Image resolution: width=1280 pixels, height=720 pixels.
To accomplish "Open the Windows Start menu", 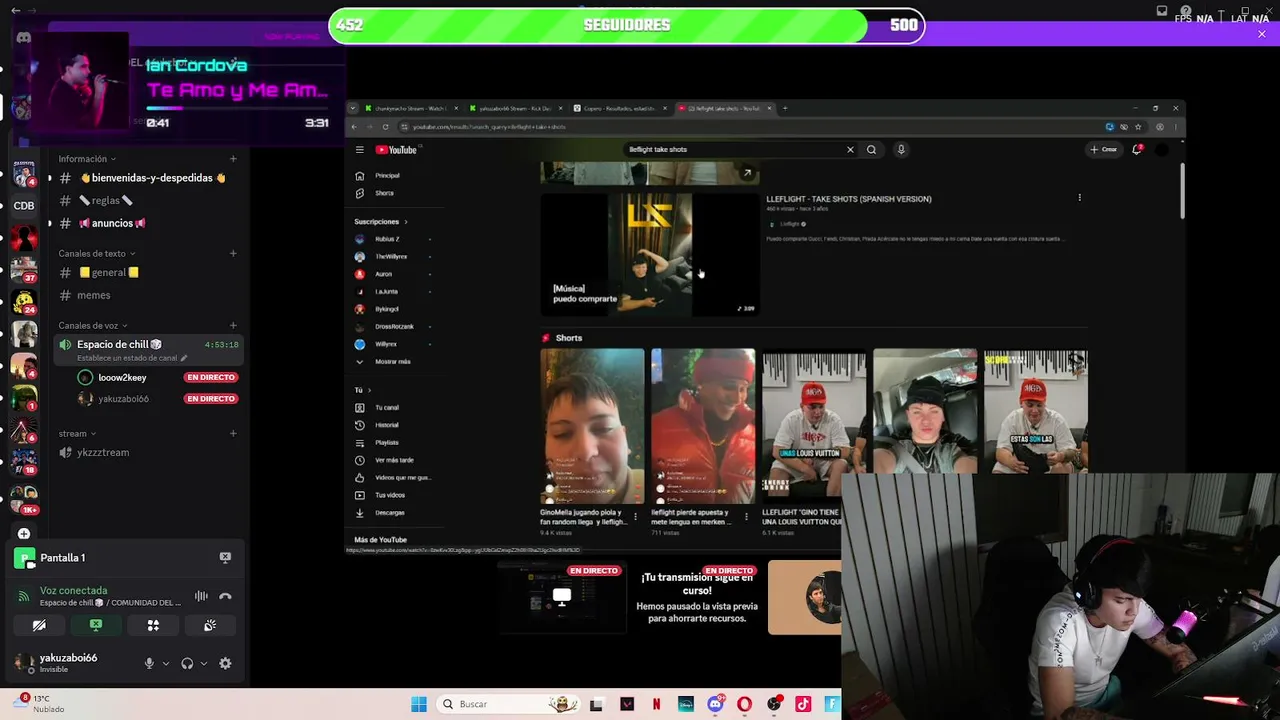I will tap(419, 705).
